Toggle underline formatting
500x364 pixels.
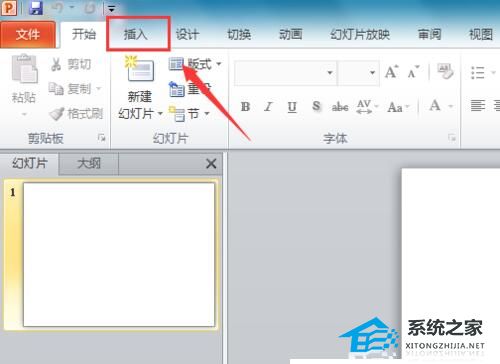(x=292, y=107)
